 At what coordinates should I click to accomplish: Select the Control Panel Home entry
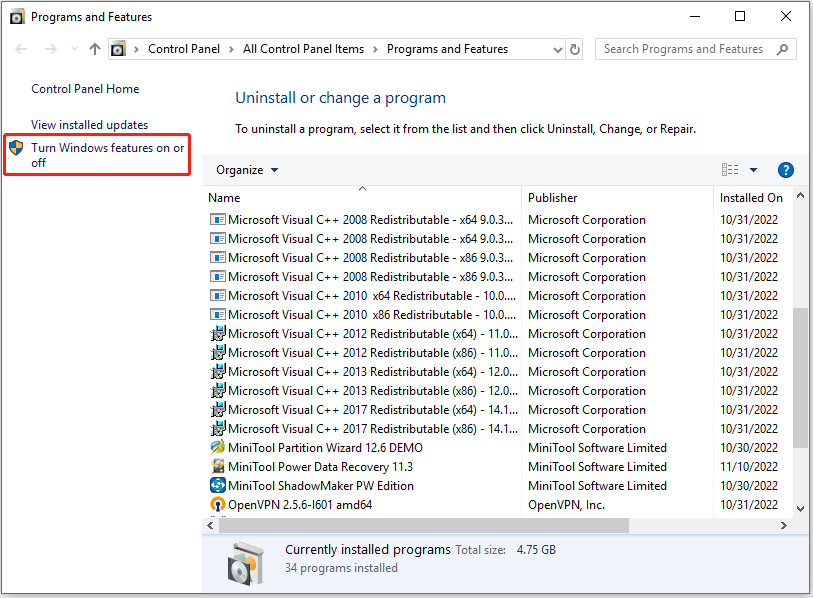click(x=85, y=88)
